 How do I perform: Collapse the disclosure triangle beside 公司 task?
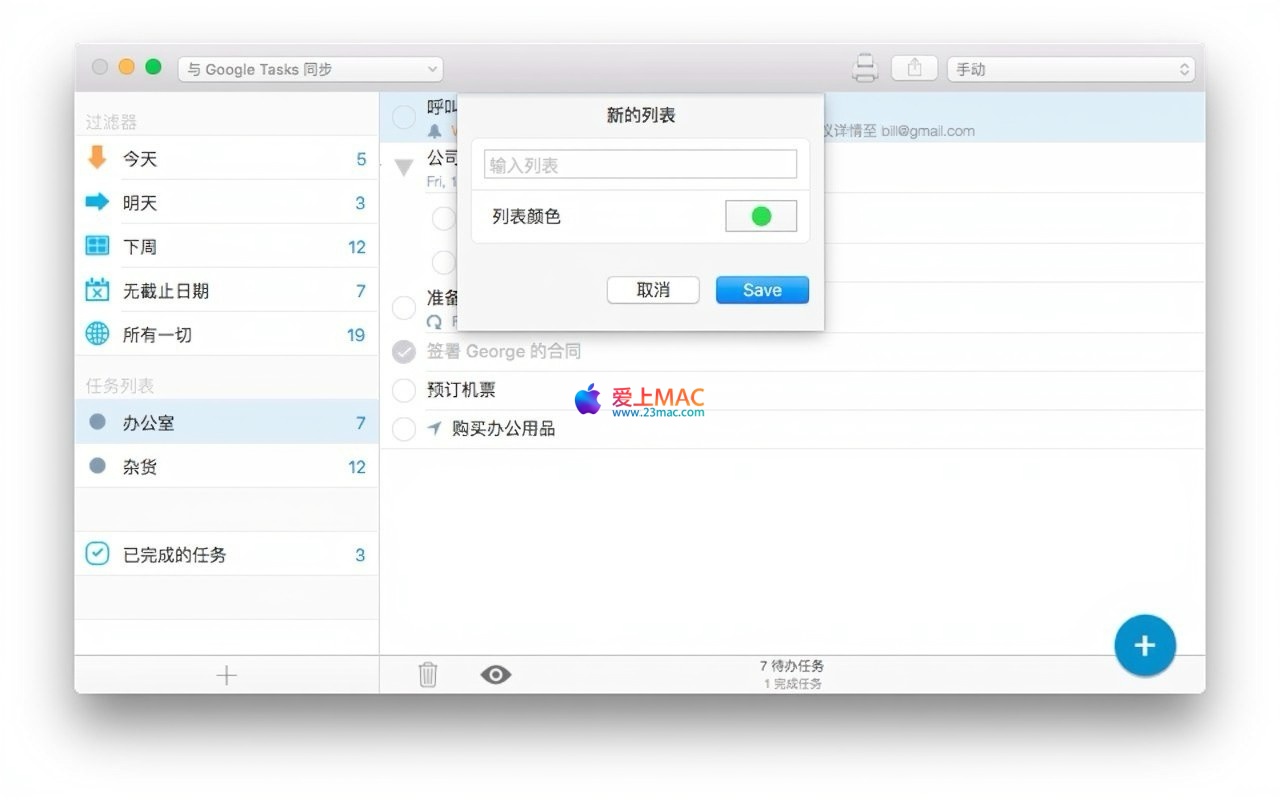click(404, 167)
